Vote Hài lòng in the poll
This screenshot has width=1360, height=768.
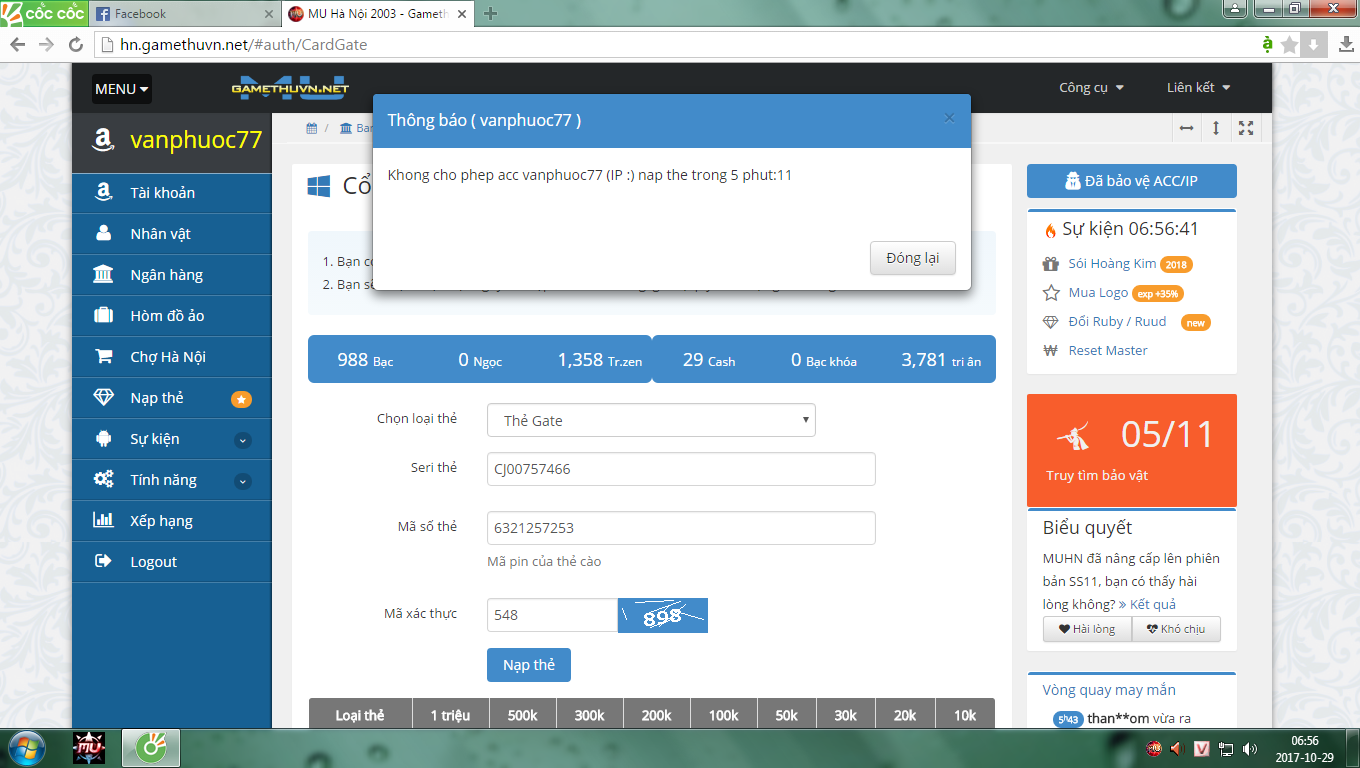coord(1087,629)
